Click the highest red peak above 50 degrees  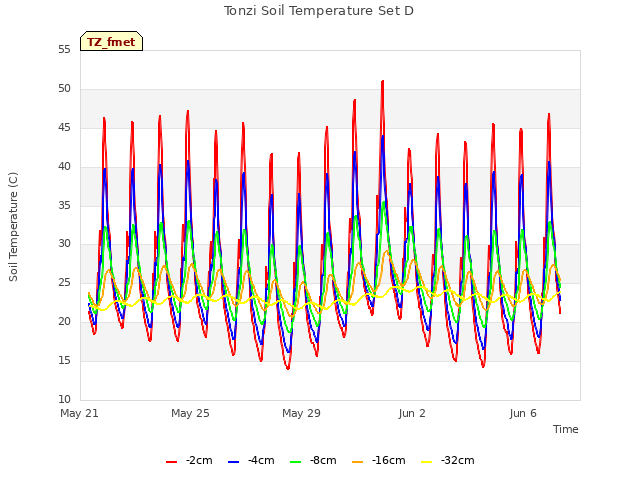click(x=382, y=82)
